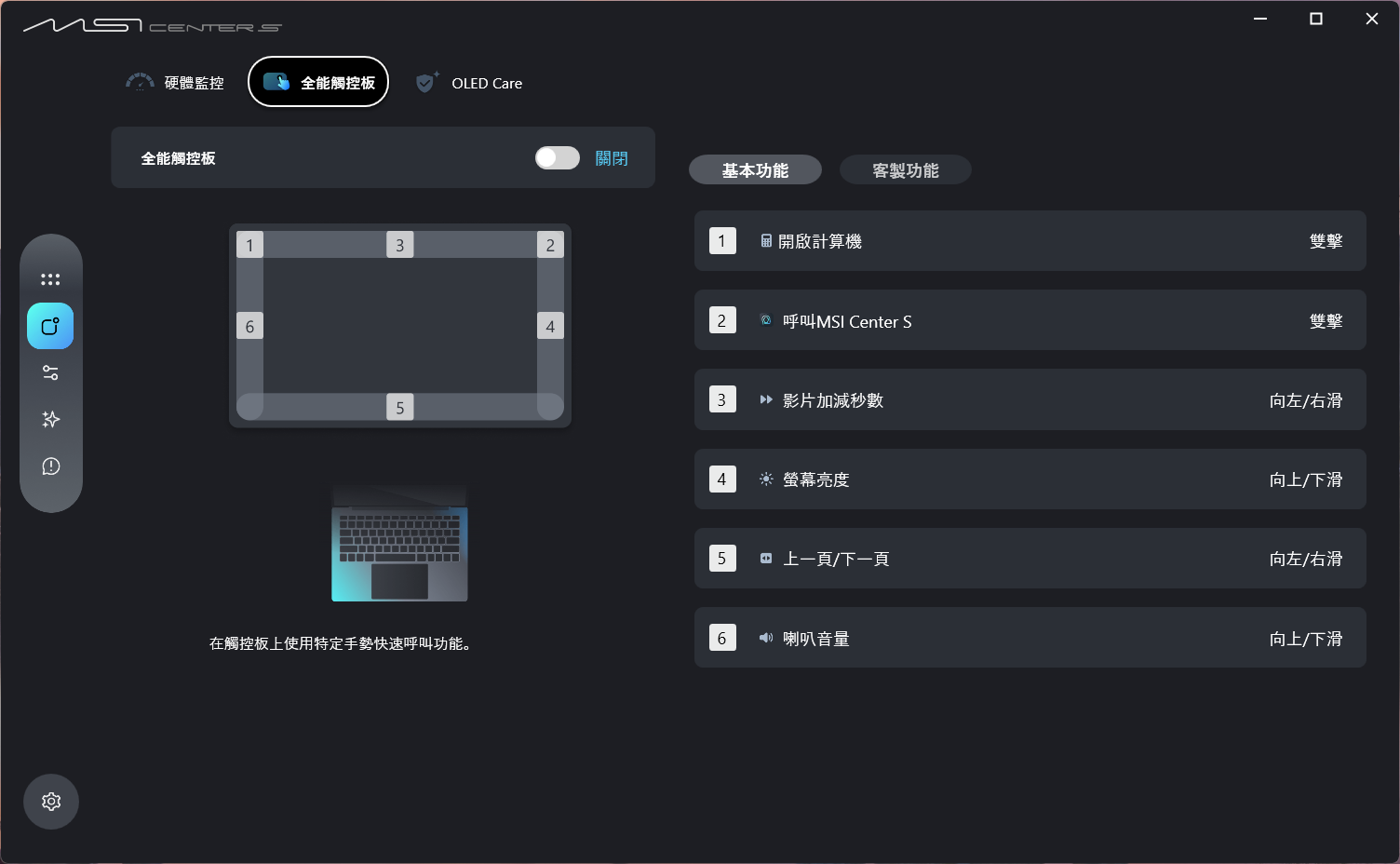
Task: Click the 開啟計算機 gesture row
Action: click(1030, 240)
